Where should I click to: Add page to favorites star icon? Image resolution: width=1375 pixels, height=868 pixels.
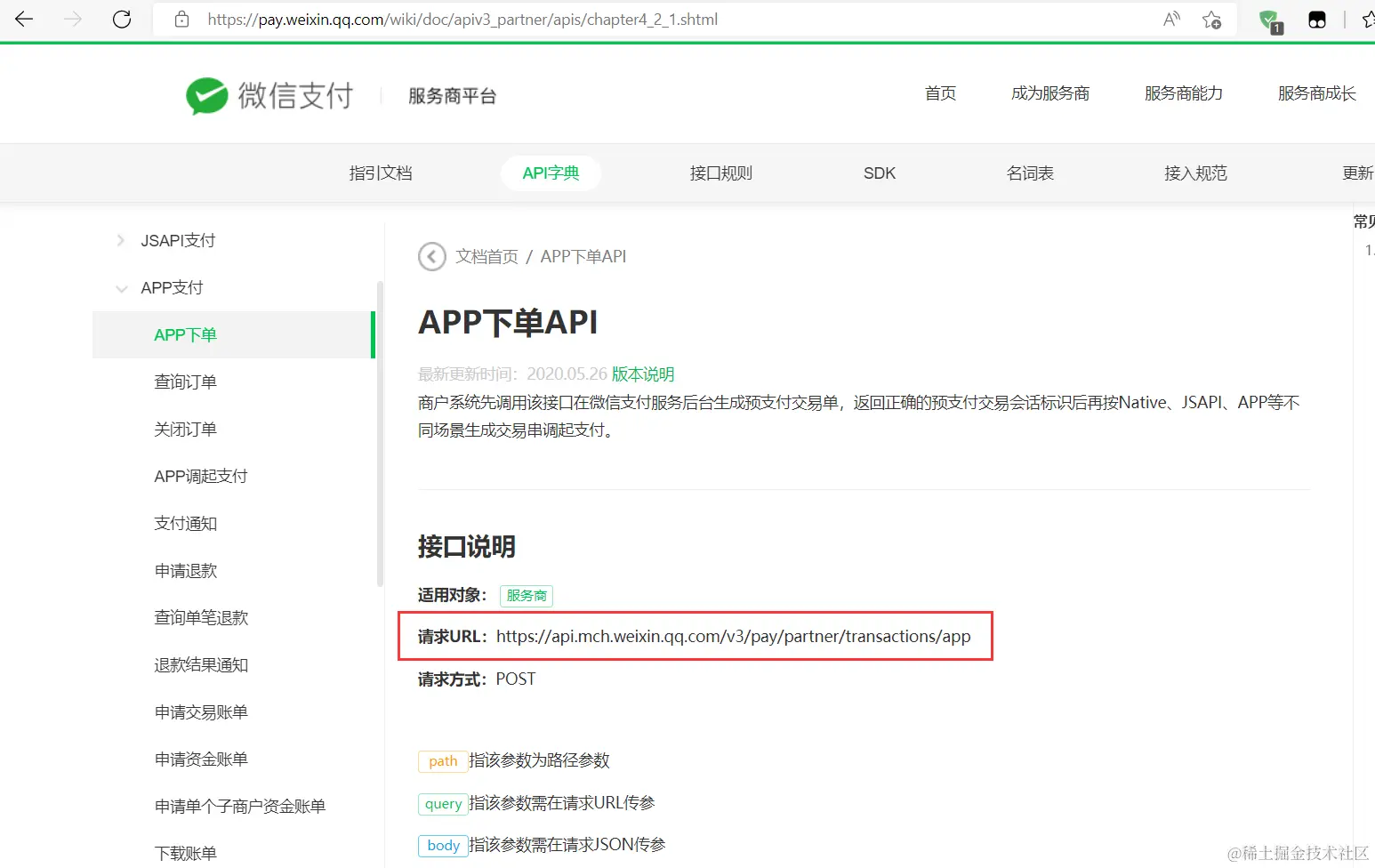point(1211,20)
